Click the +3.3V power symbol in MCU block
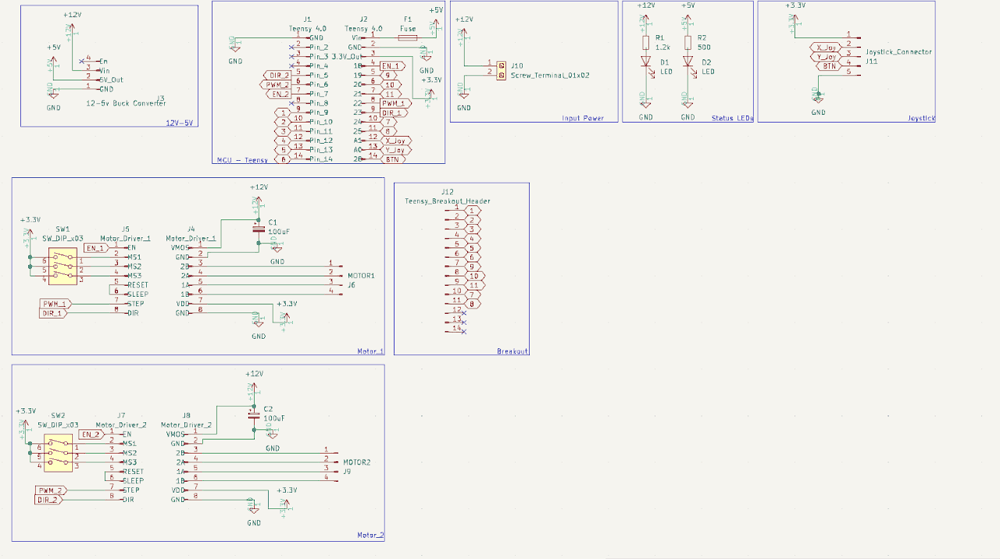Image resolution: width=1000 pixels, height=559 pixels. pyautogui.click(x=431, y=94)
